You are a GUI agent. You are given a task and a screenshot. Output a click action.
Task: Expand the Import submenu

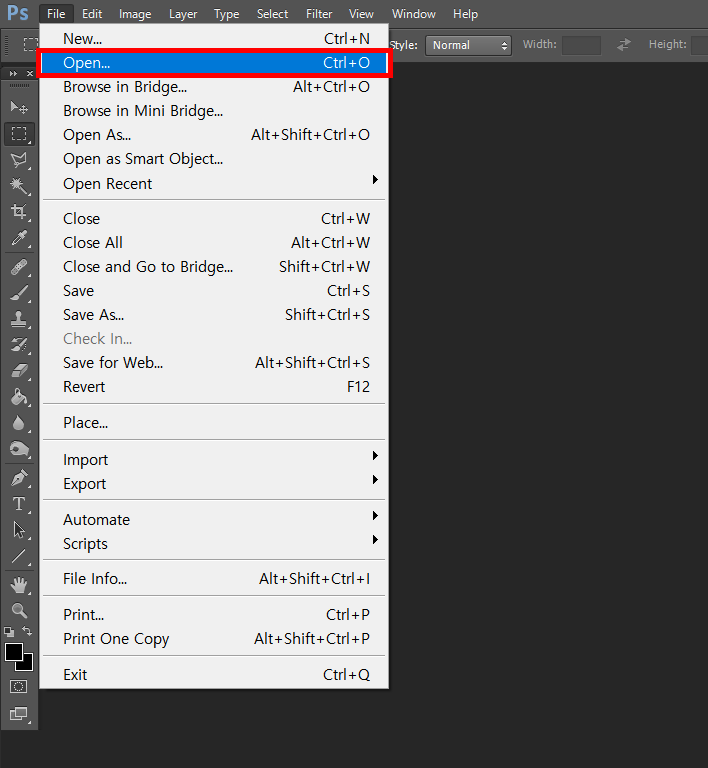coord(214,459)
